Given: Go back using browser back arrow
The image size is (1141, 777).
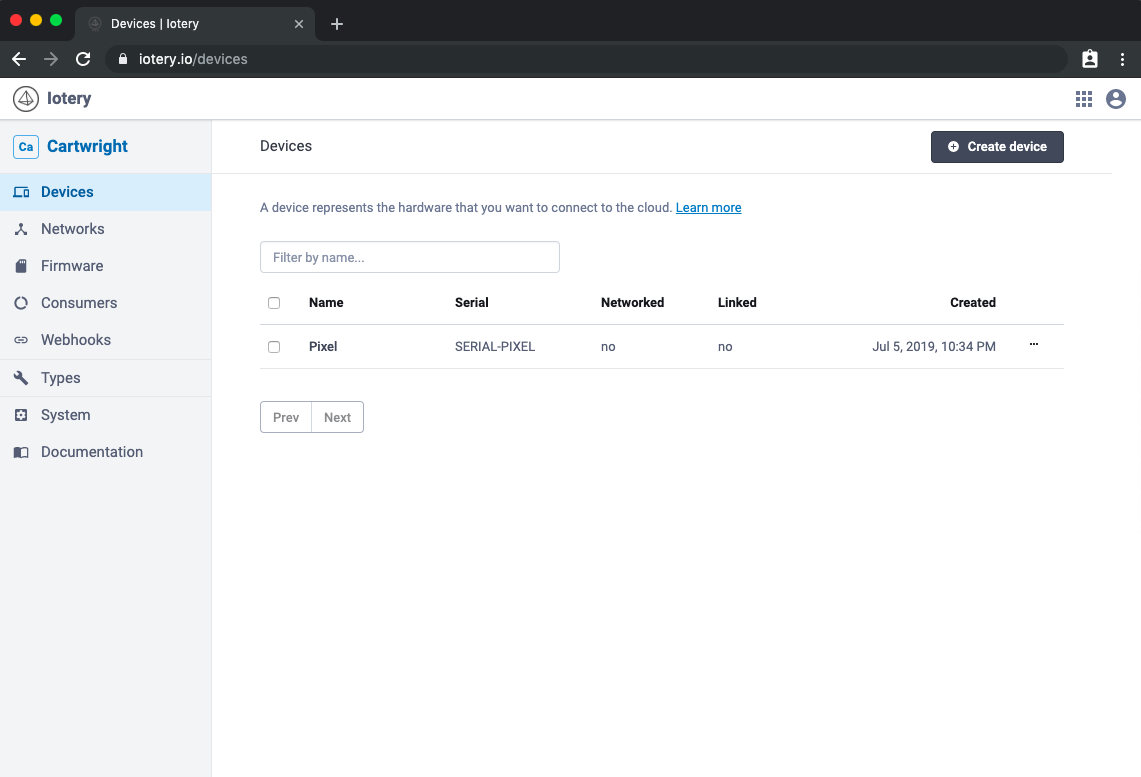Looking at the screenshot, I should coord(20,59).
